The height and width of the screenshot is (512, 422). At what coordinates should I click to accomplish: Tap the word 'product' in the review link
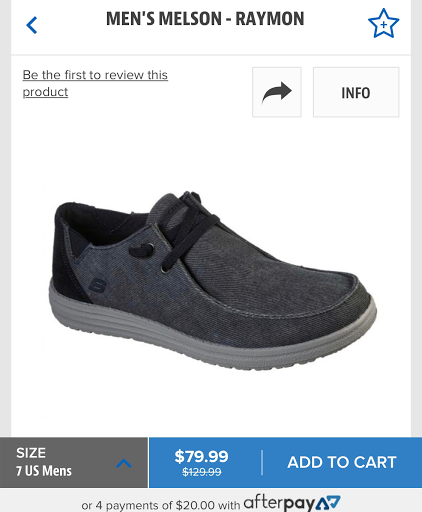point(45,92)
